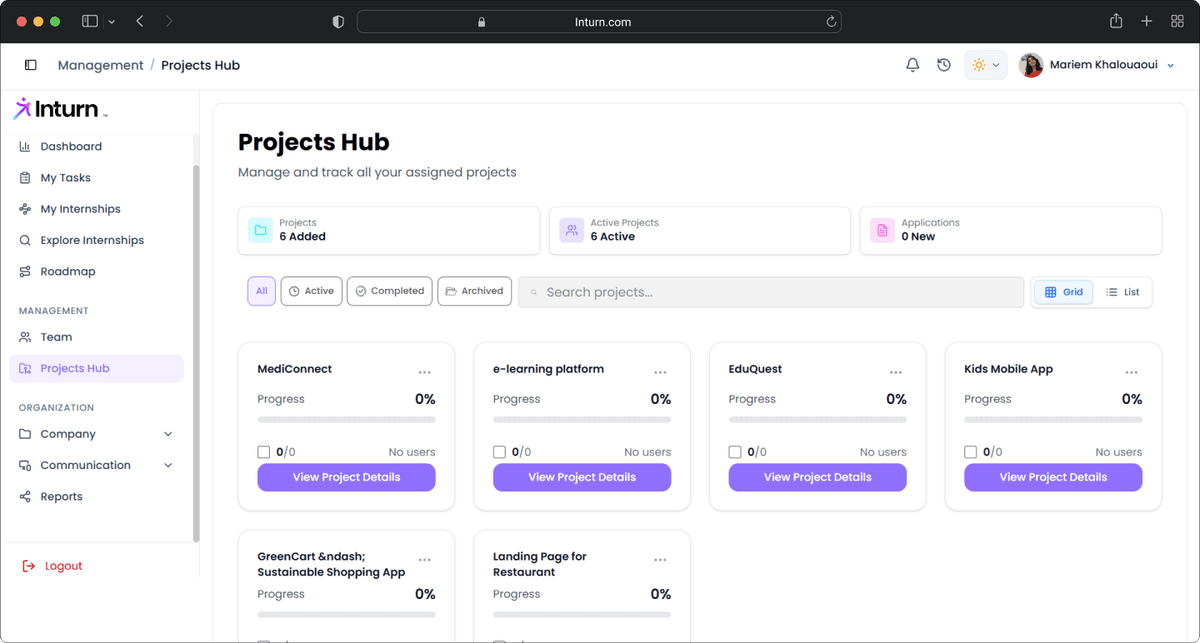Image resolution: width=1200 pixels, height=643 pixels.
Task: Open EduQuest three-dot options menu
Action: pos(896,372)
